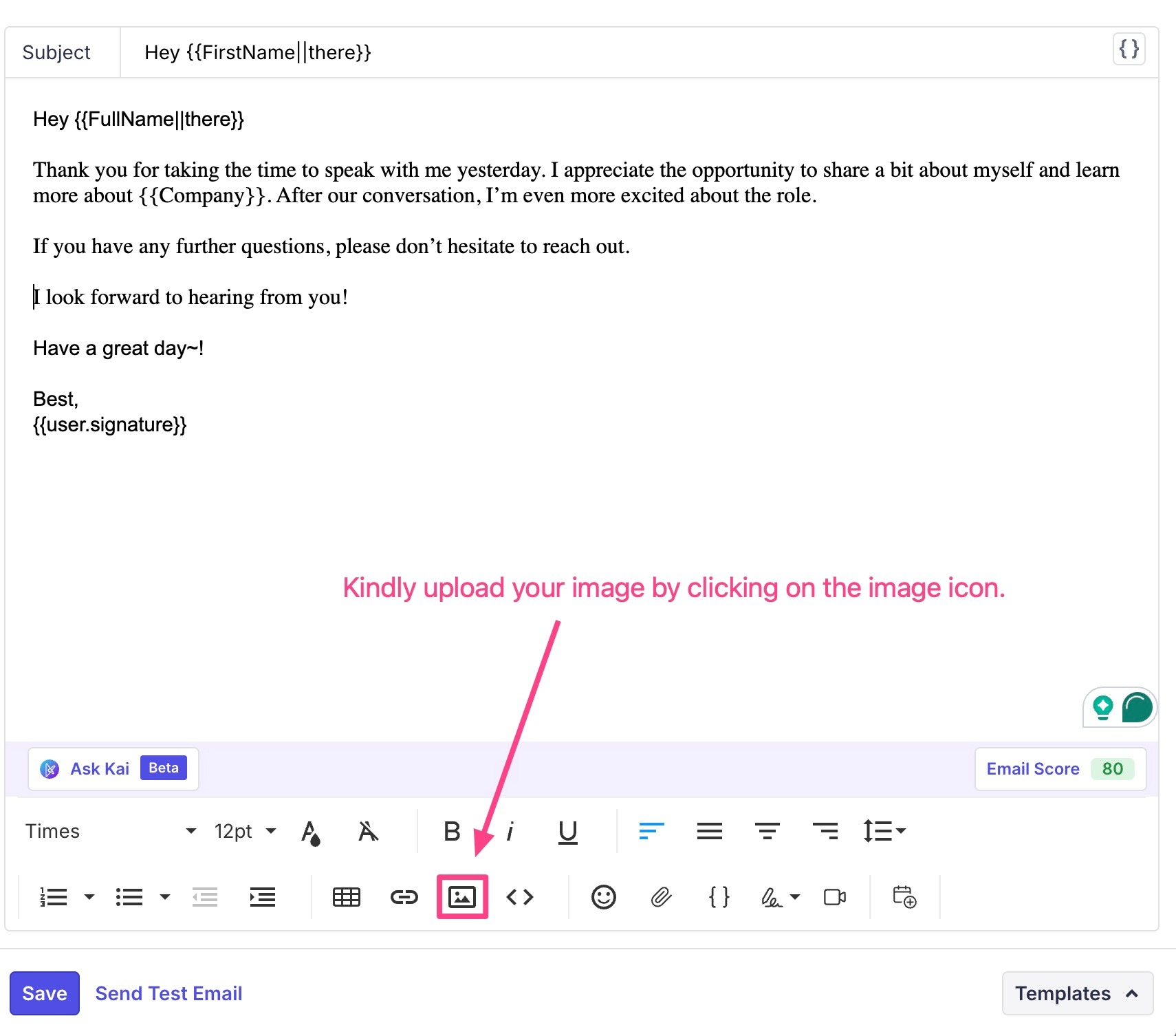This screenshot has width=1176, height=1036.
Task: Click the "Thank you for taking the time" paragraph
Action: (576, 182)
